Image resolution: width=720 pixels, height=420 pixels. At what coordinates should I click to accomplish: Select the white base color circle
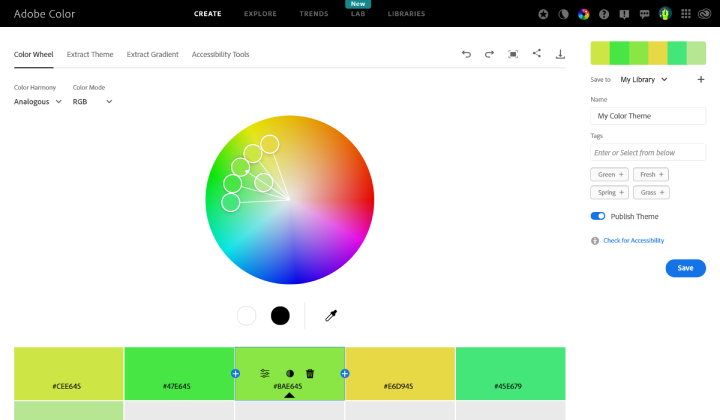(x=247, y=316)
